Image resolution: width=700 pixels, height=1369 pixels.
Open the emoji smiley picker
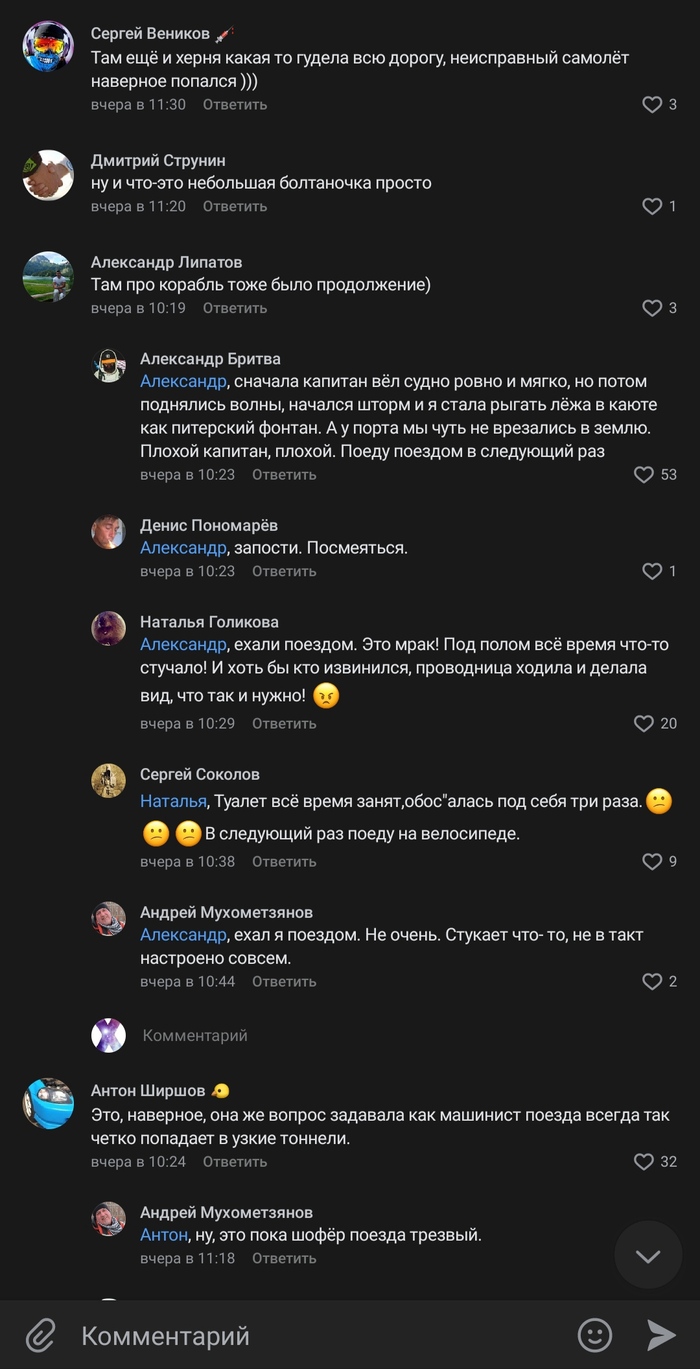coord(595,1335)
